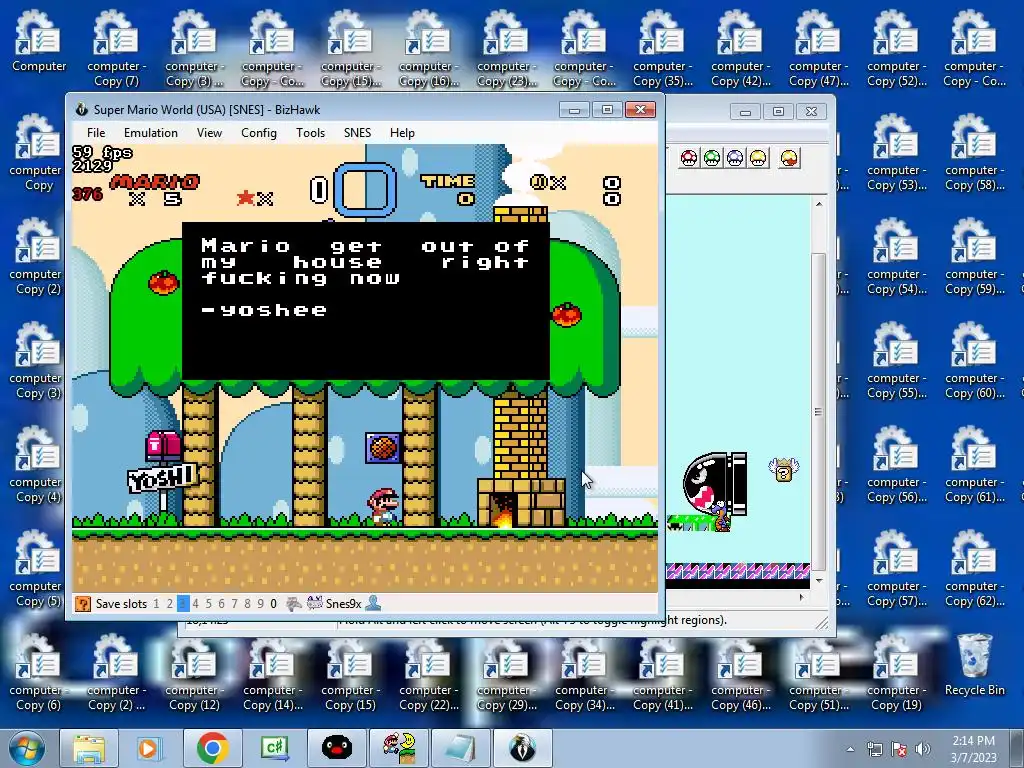The image size is (1024, 768).
Task: Select the 'computer - Copy (19)' desktop shortcut
Action: [x=896, y=673]
